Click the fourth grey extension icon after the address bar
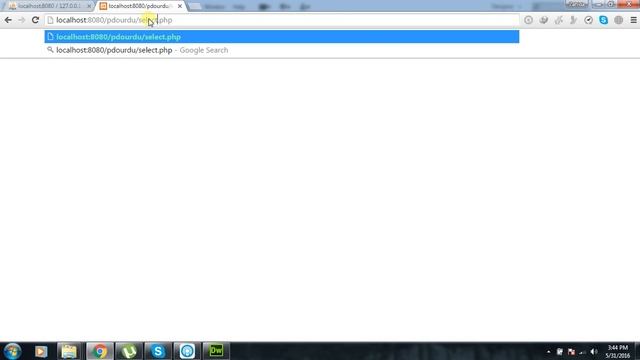 573,20
